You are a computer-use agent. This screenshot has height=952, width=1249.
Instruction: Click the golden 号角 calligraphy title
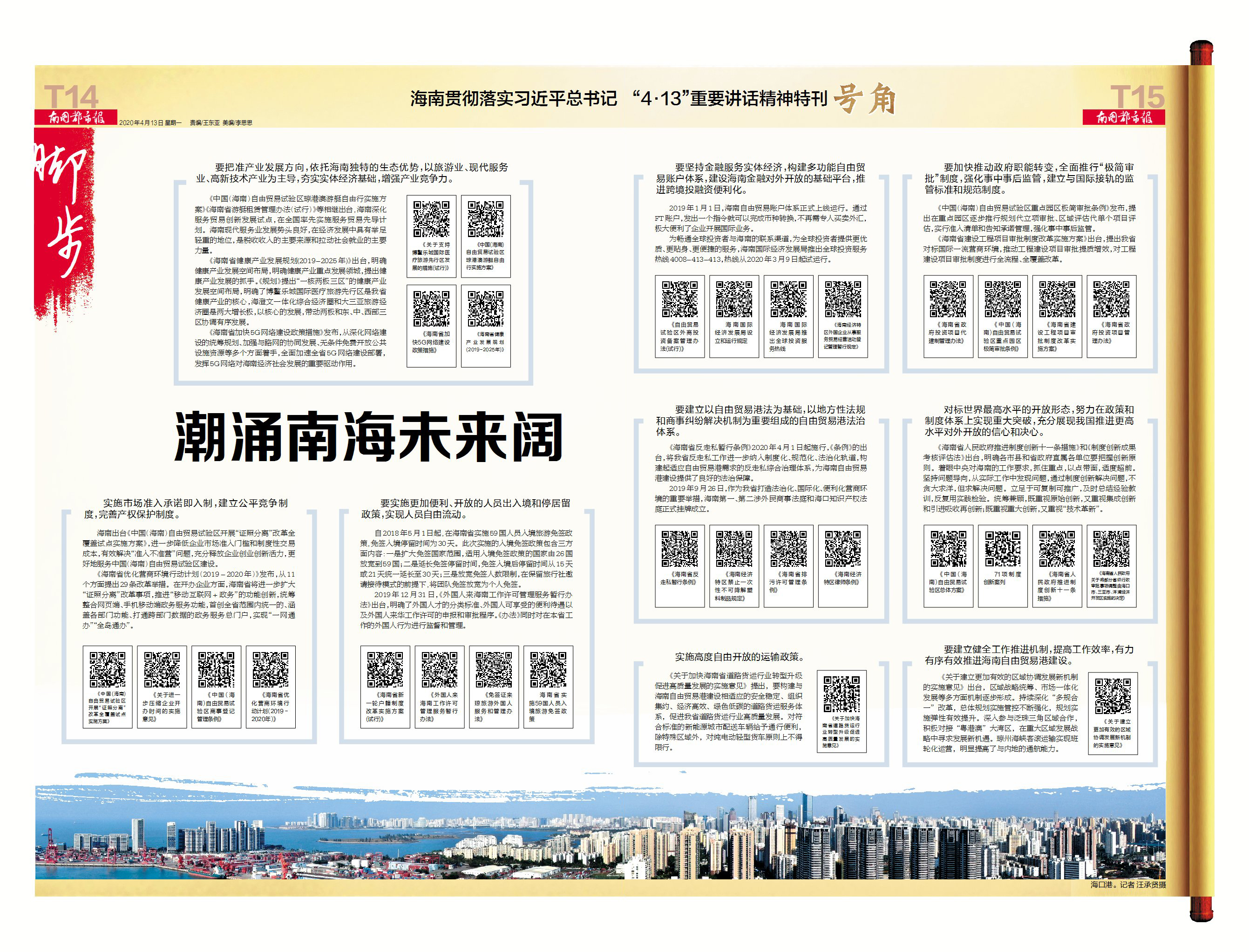click(864, 99)
